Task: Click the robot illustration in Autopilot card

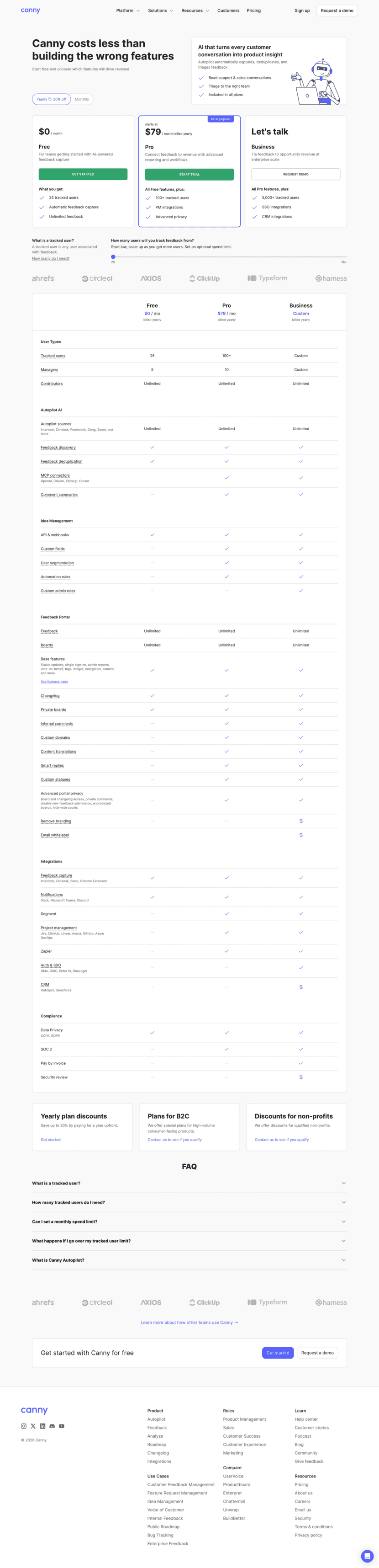Action: (x=316, y=81)
